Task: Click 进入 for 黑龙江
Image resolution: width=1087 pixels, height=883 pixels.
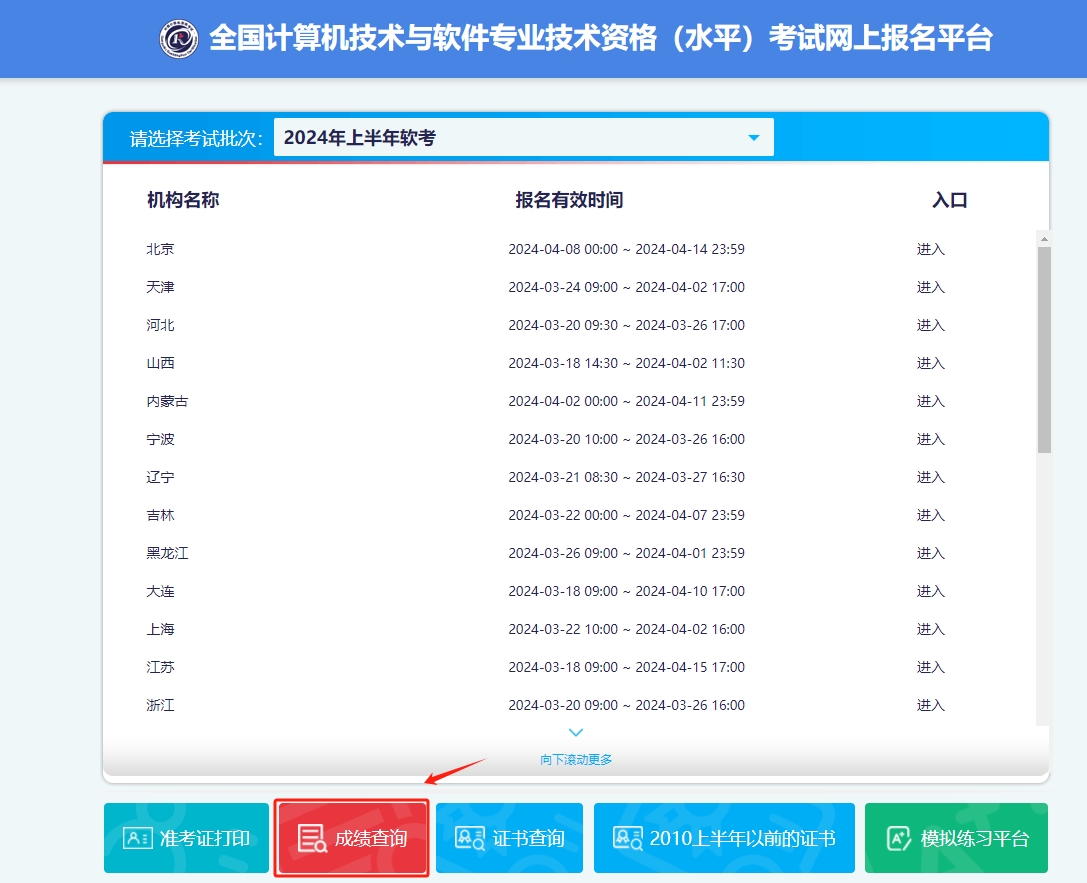Action: pyautogui.click(x=930, y=554)
